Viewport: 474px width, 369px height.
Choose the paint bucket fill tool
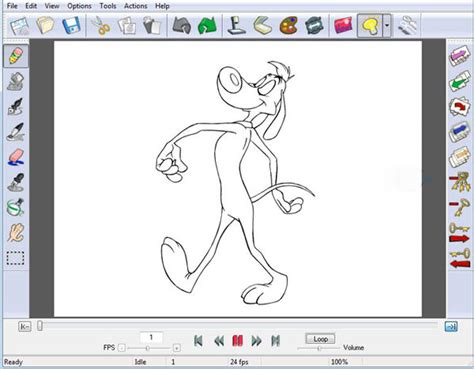16,207
